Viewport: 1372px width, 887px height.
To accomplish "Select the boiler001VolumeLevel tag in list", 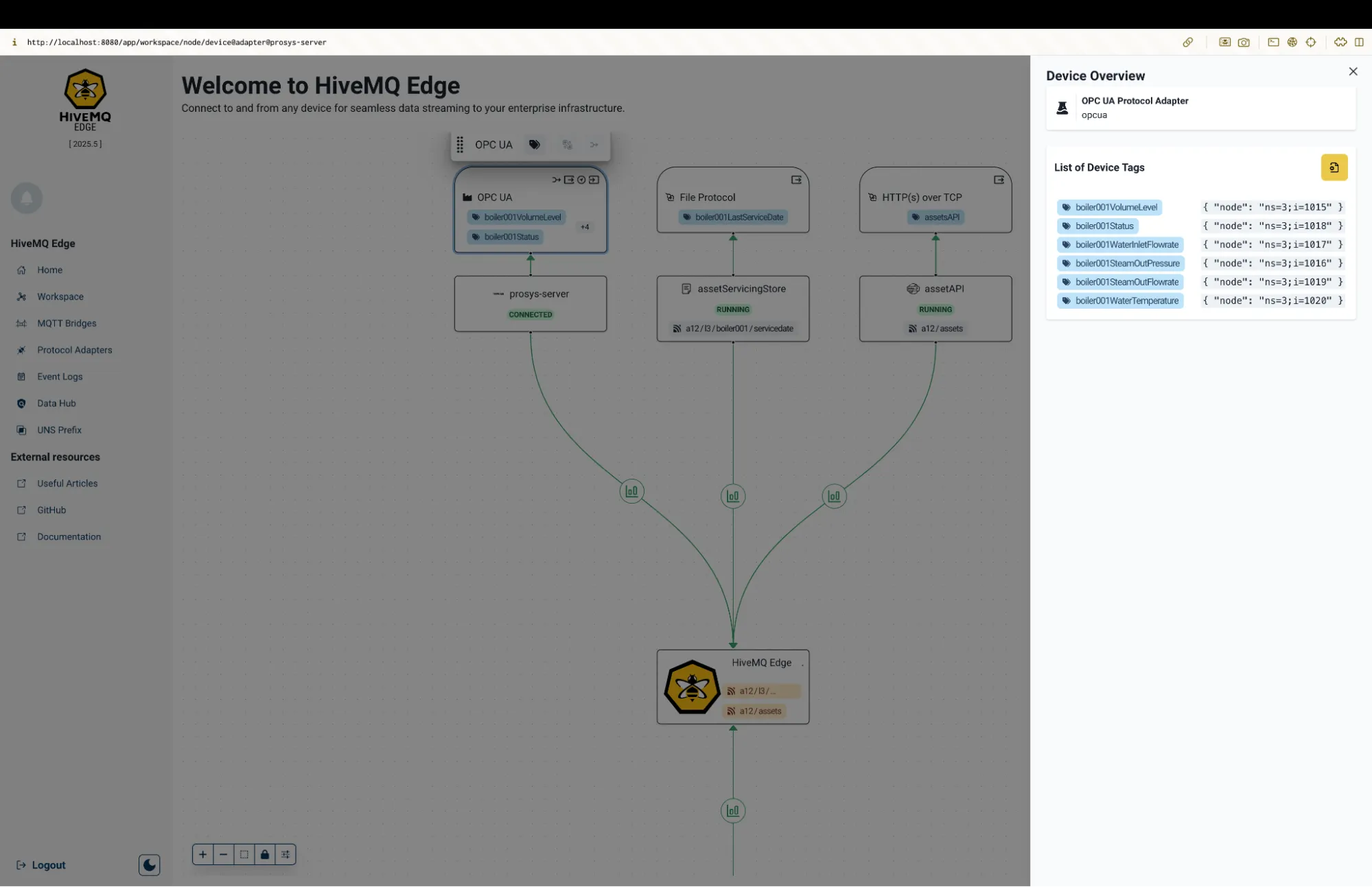I will [1109, 207].
